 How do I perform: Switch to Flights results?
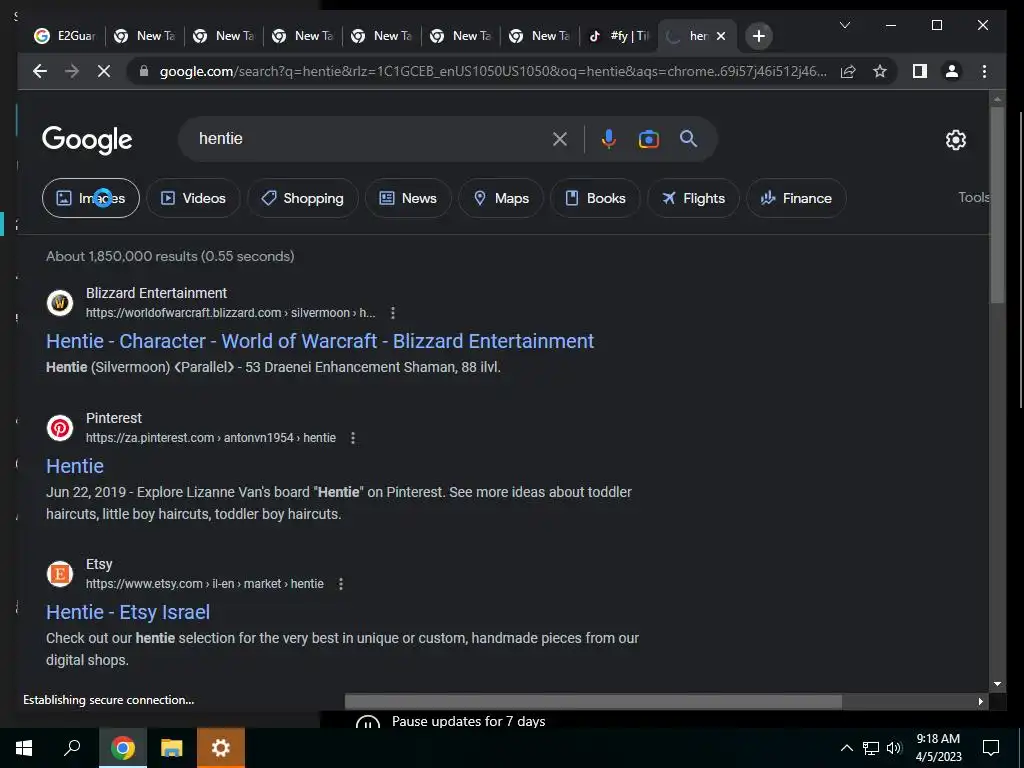693,198
